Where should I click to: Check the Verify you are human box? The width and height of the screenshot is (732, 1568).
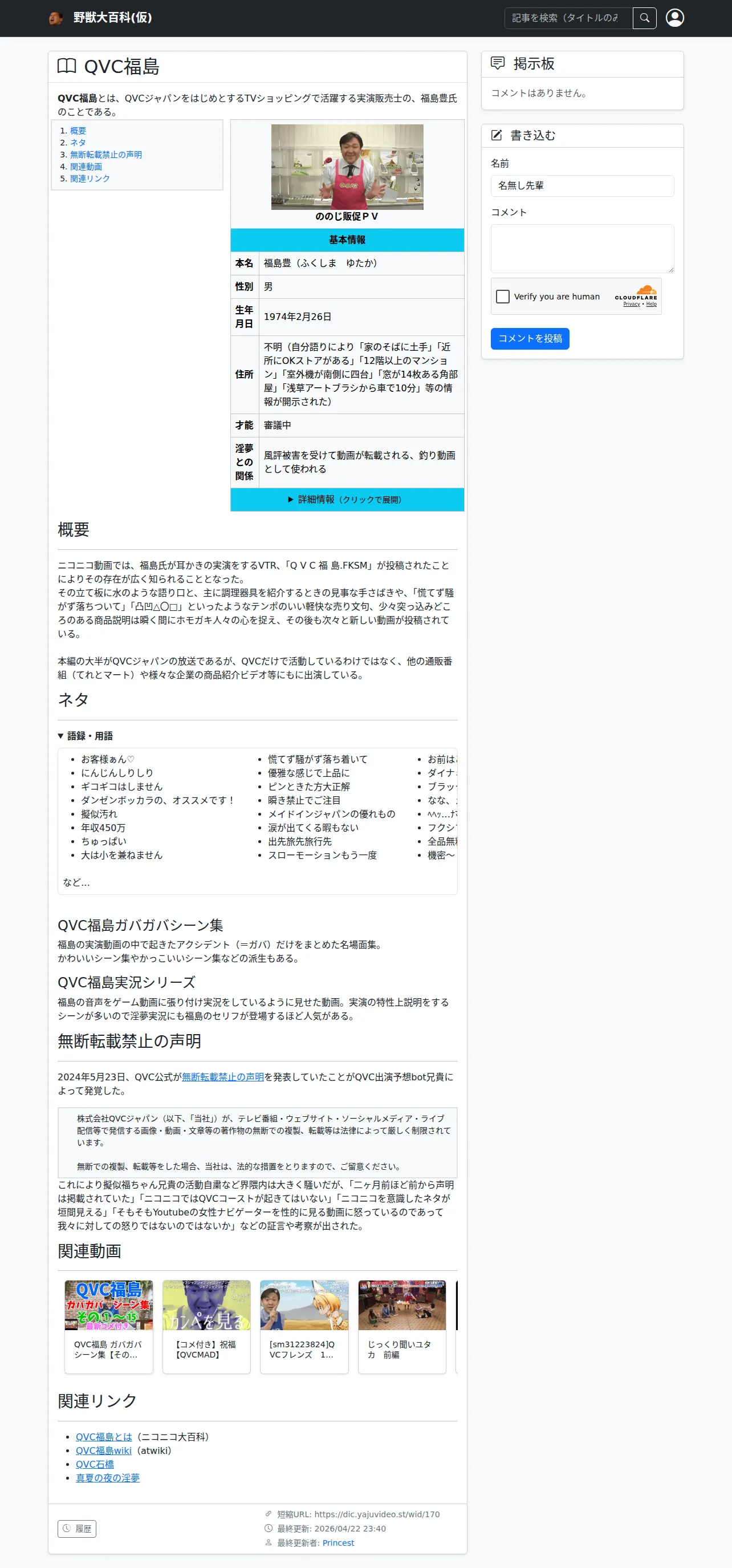click(503, 297)
